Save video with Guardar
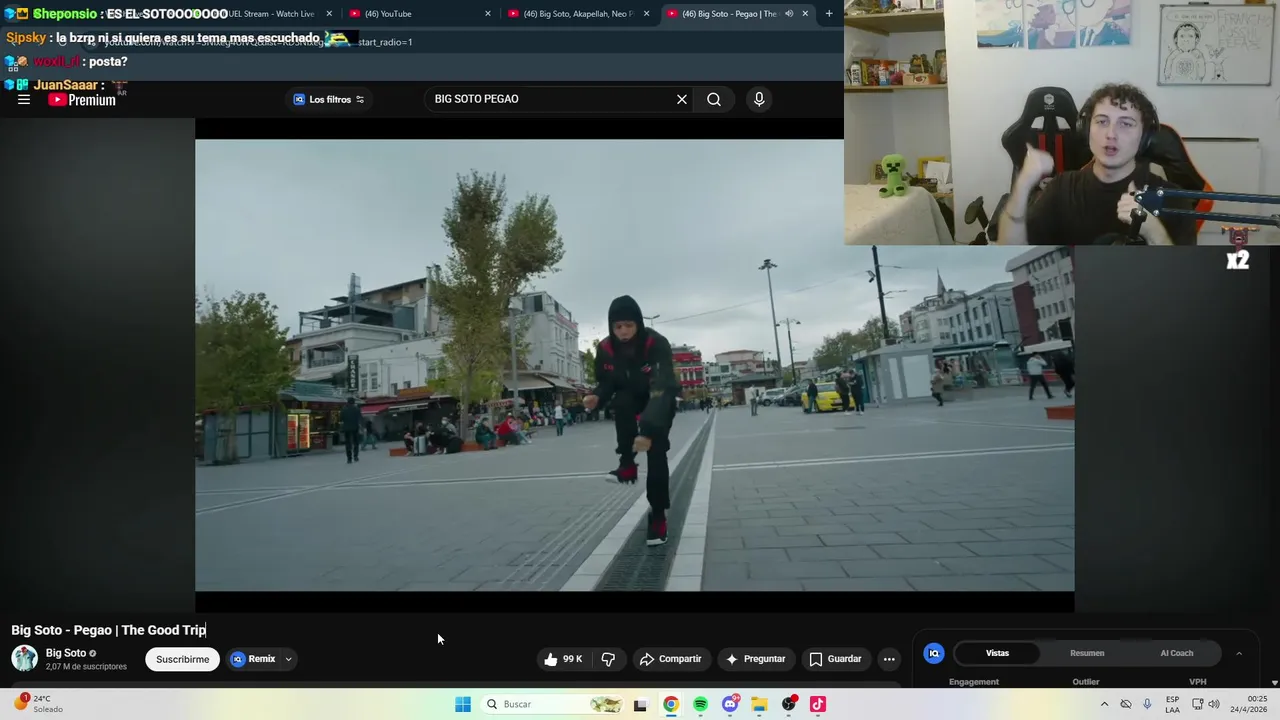 point(835,659)
